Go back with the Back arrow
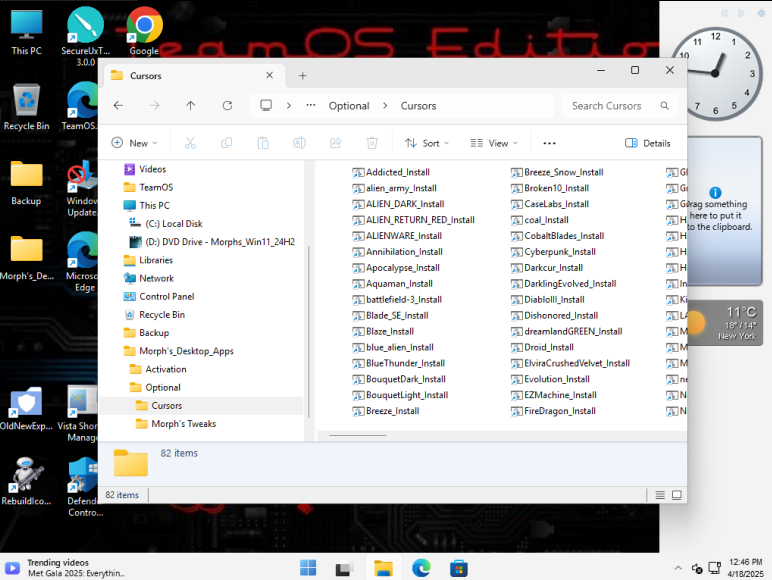Screen dimensions: 772x580 118,105
